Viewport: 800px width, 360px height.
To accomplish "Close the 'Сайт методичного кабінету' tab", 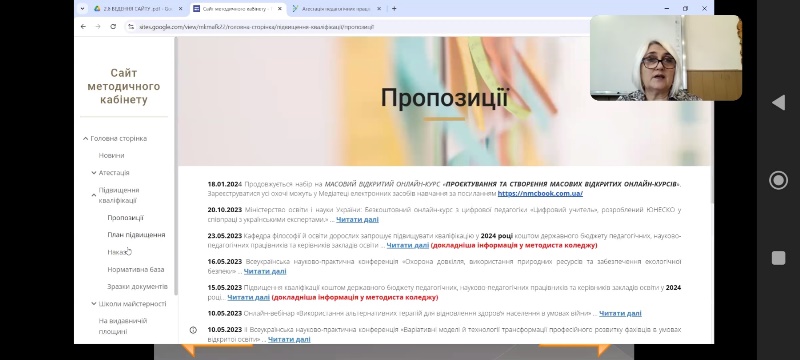I will (x=279, y=9).
